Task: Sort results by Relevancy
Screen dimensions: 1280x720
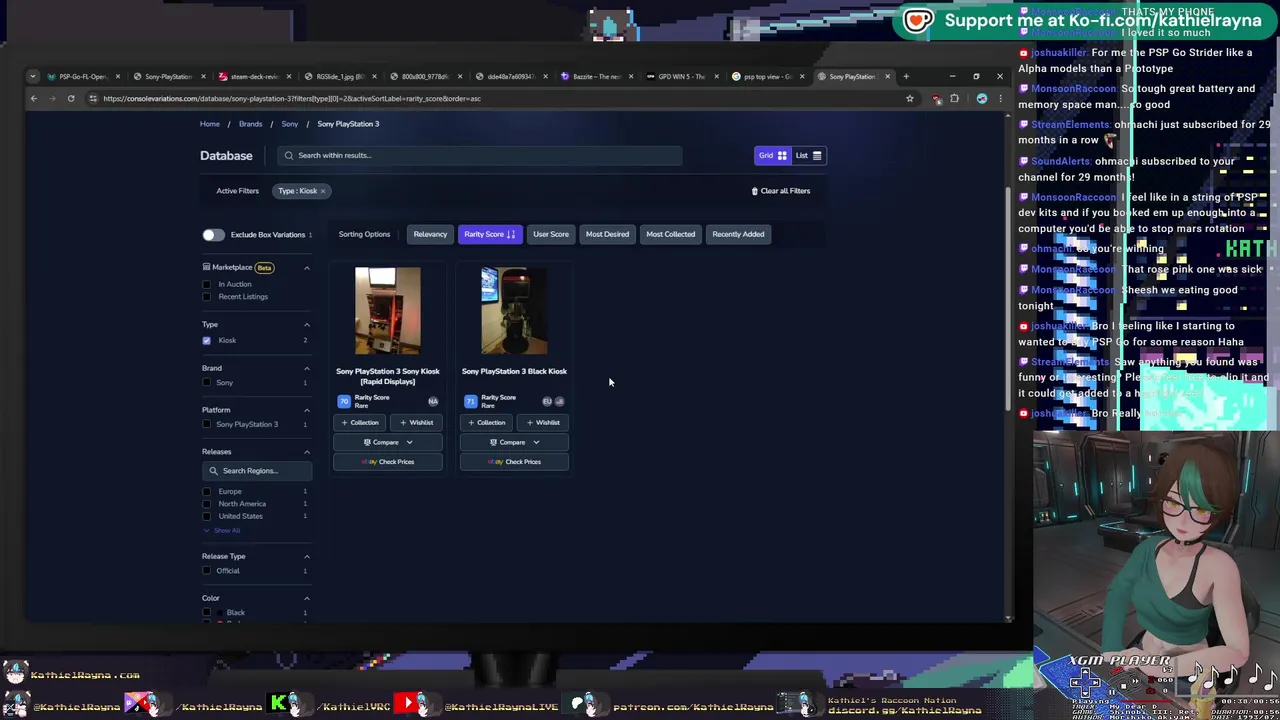Action: click(430, 234)
